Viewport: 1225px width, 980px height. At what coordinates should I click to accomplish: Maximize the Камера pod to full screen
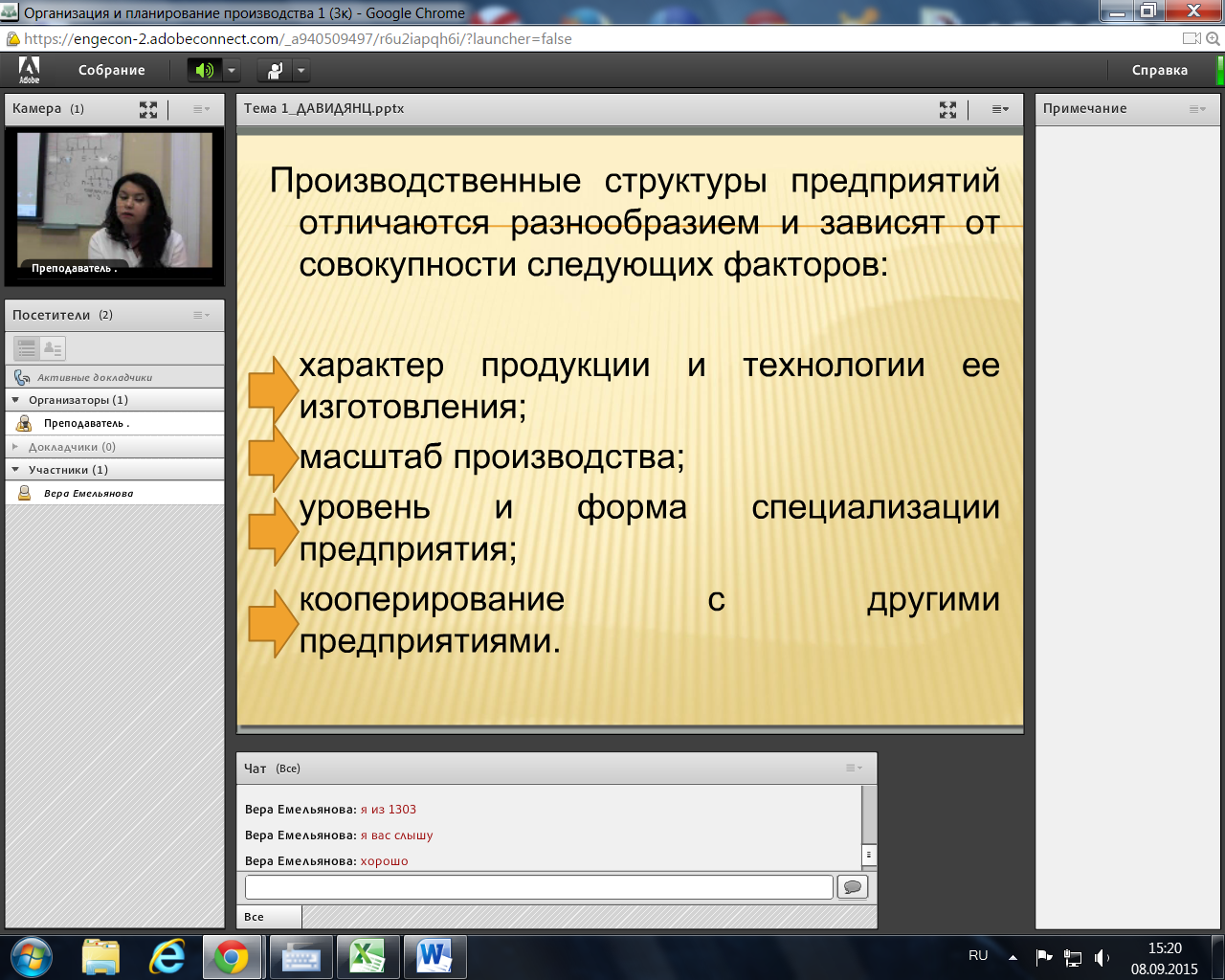point(148,109)
